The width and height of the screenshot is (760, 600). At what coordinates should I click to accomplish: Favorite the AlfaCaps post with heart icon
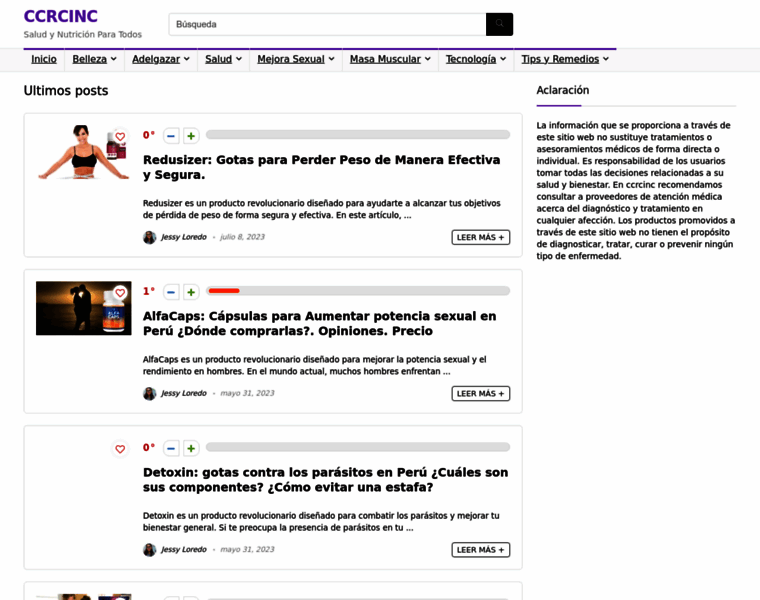[x=120, y=293]
